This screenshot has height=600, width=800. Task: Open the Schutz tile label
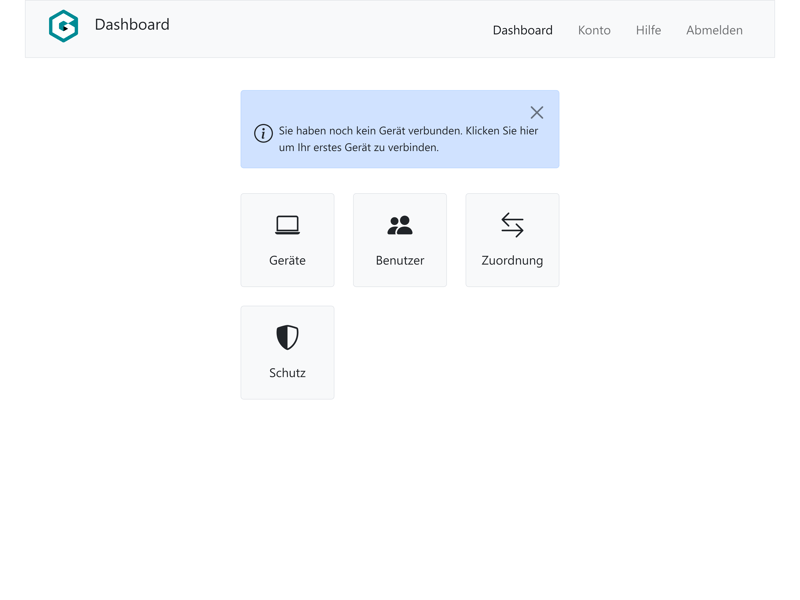click(287, 373)
